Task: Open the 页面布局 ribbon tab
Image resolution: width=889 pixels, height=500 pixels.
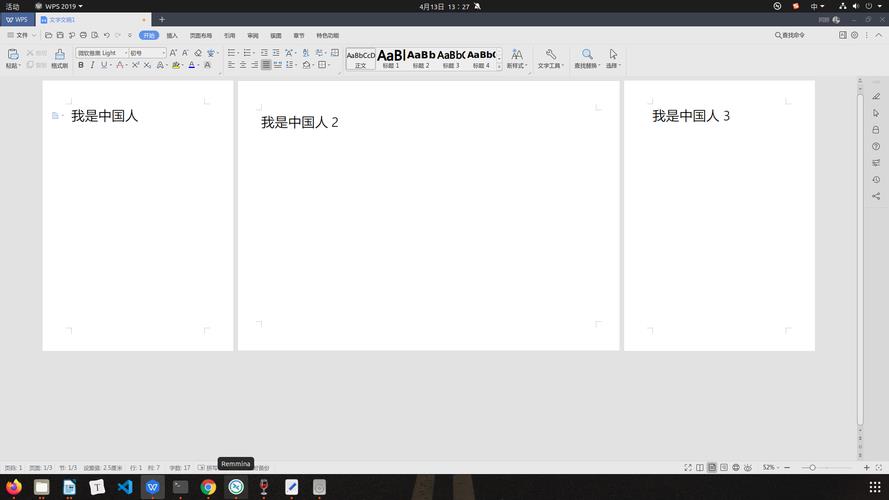Action: coord(201,35)
